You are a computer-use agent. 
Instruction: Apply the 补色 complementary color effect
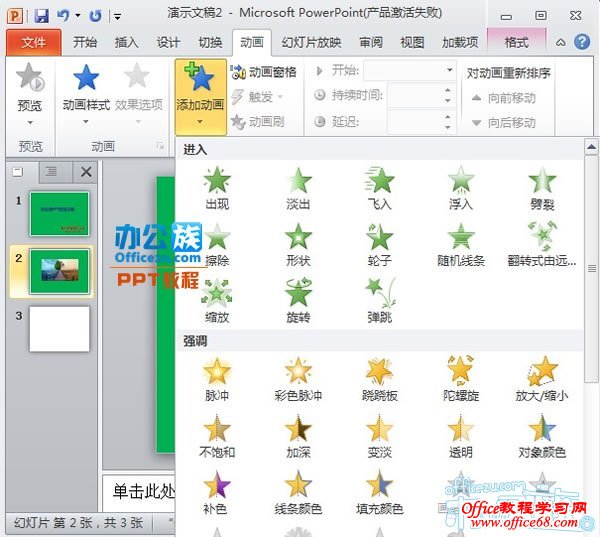[x=217, y=492]
